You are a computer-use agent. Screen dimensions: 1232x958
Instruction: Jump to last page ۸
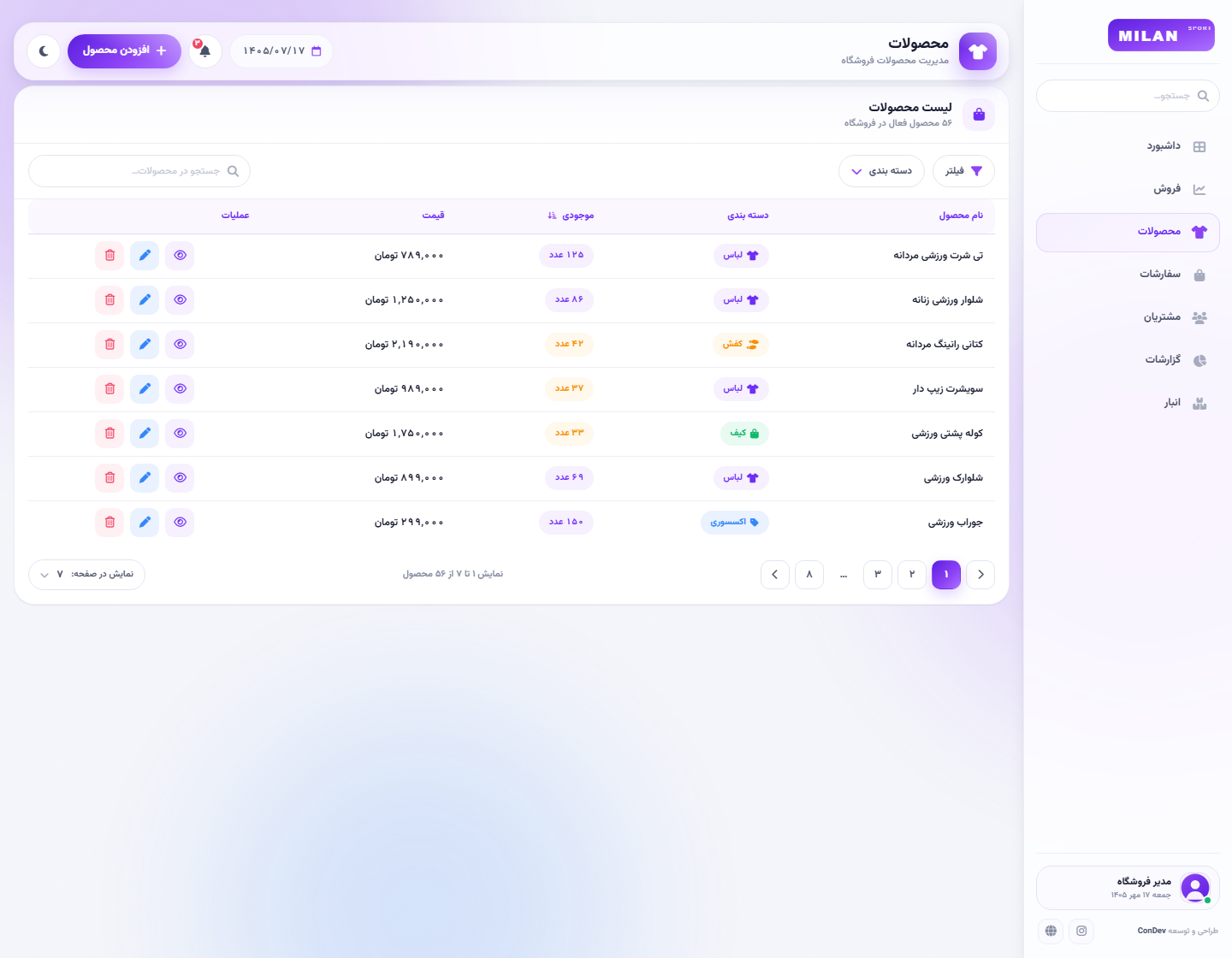pyautogui.click(x=809, y=575)
